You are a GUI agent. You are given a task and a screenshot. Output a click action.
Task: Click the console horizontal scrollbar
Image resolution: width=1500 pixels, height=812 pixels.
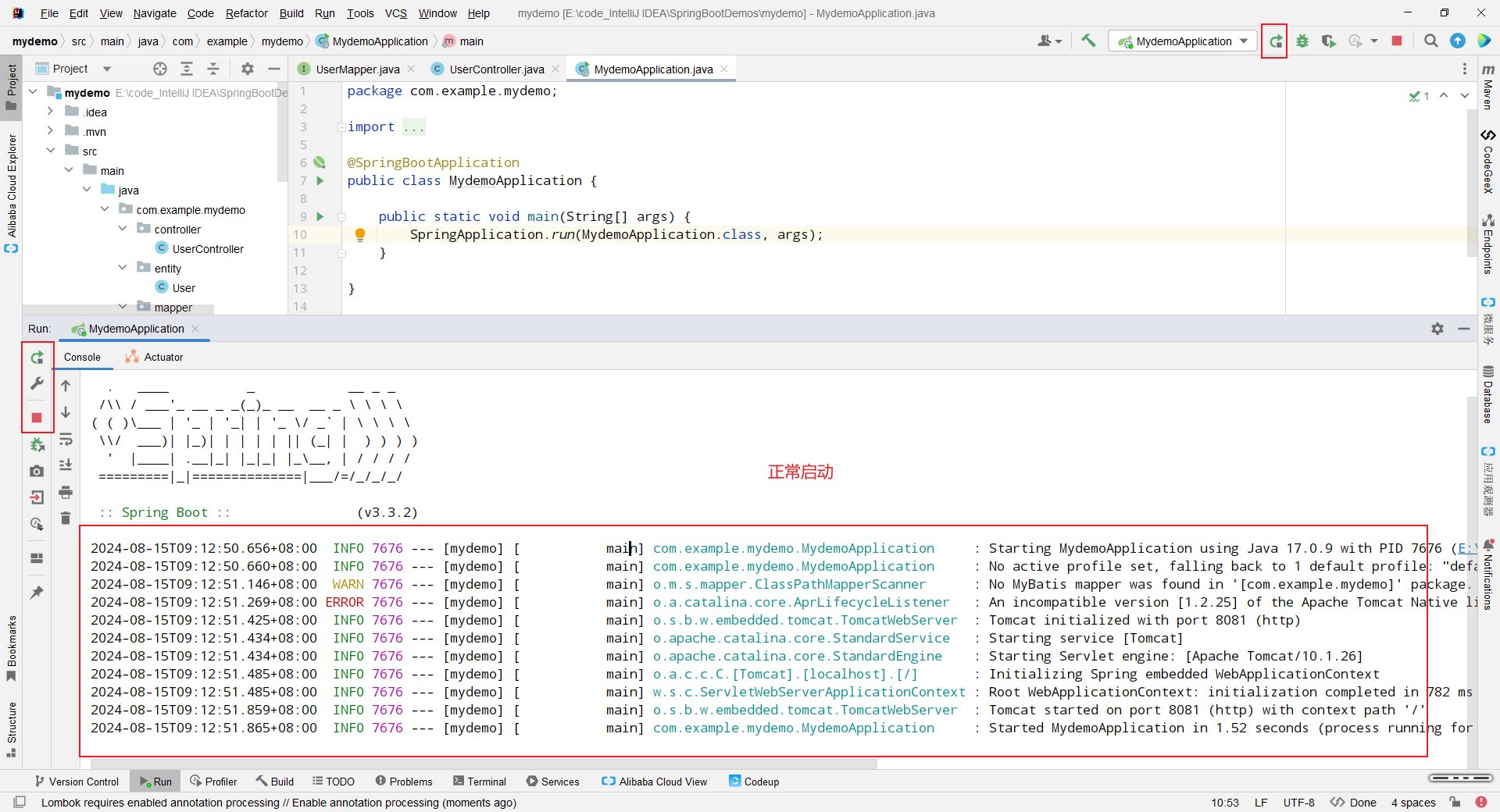click(484, 764)
